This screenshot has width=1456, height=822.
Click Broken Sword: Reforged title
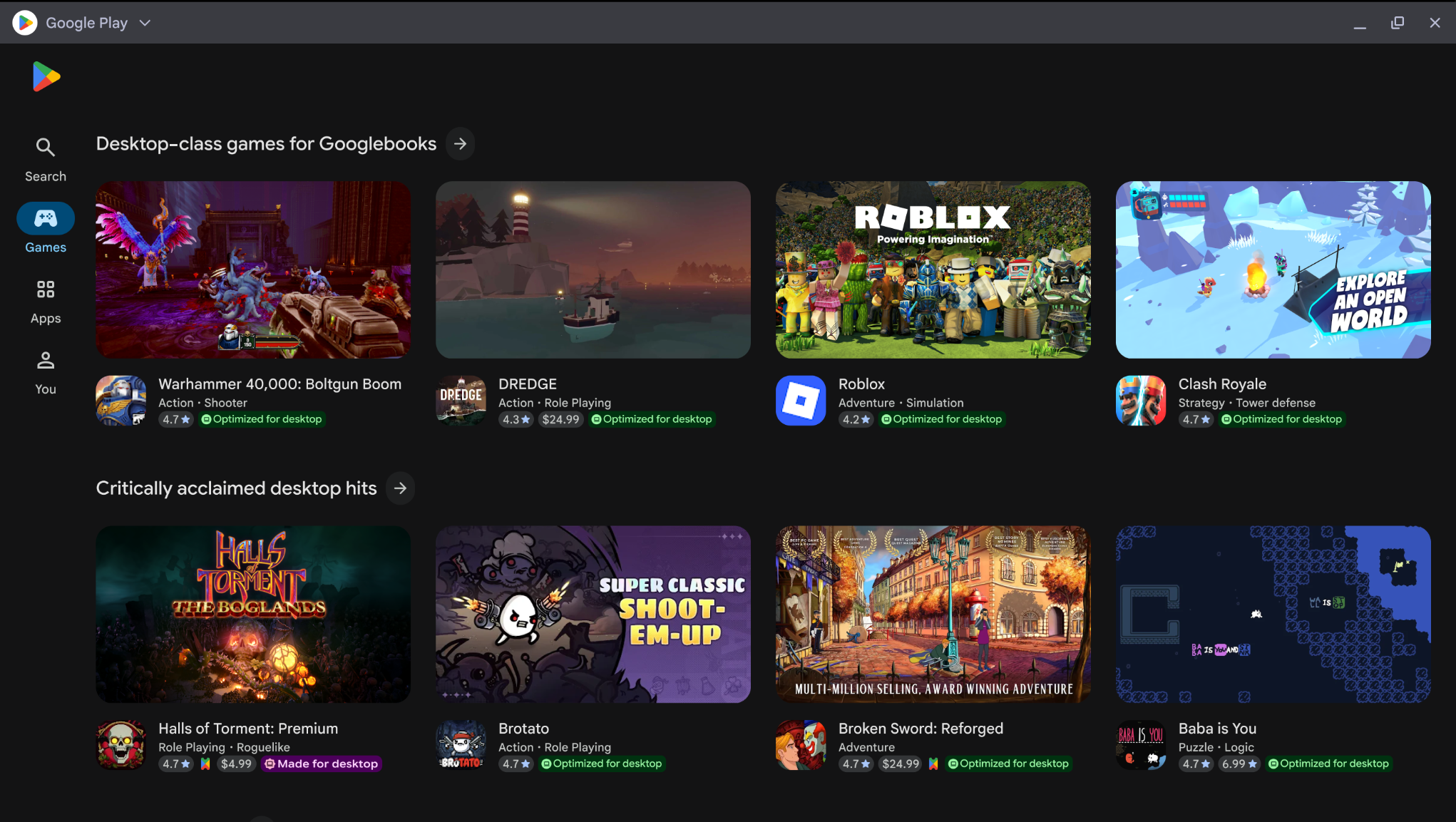point(921,729)
